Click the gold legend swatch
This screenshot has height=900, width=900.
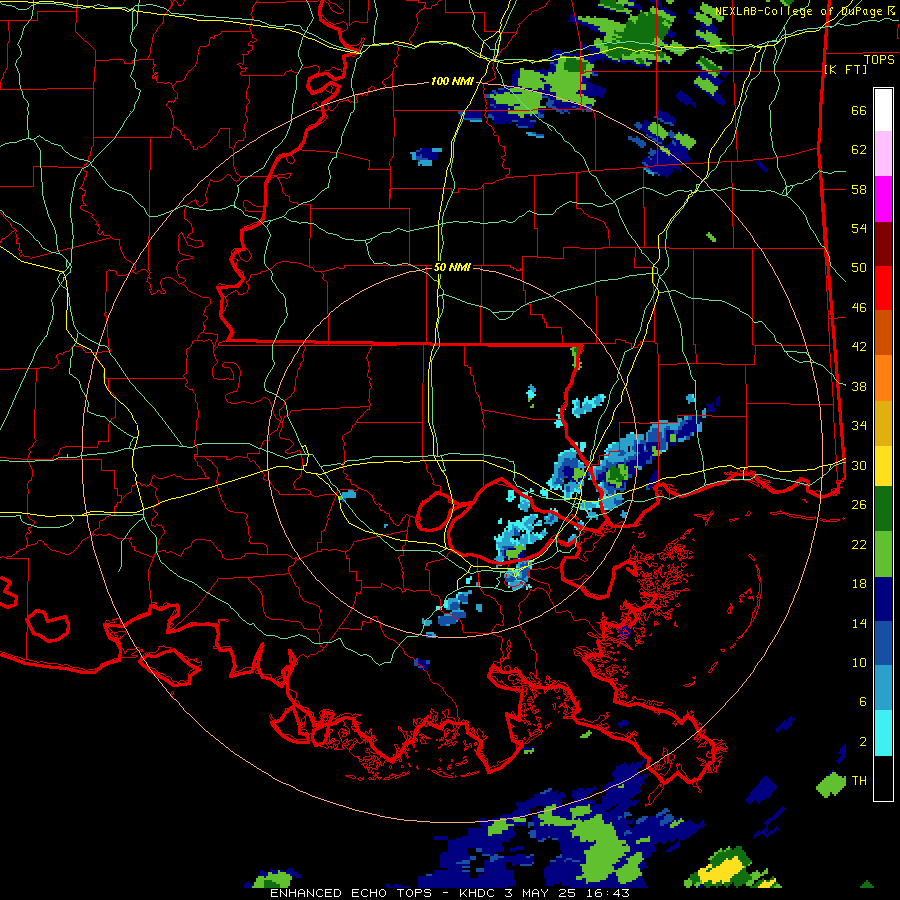pyautogui.click(x=883, y=424)
